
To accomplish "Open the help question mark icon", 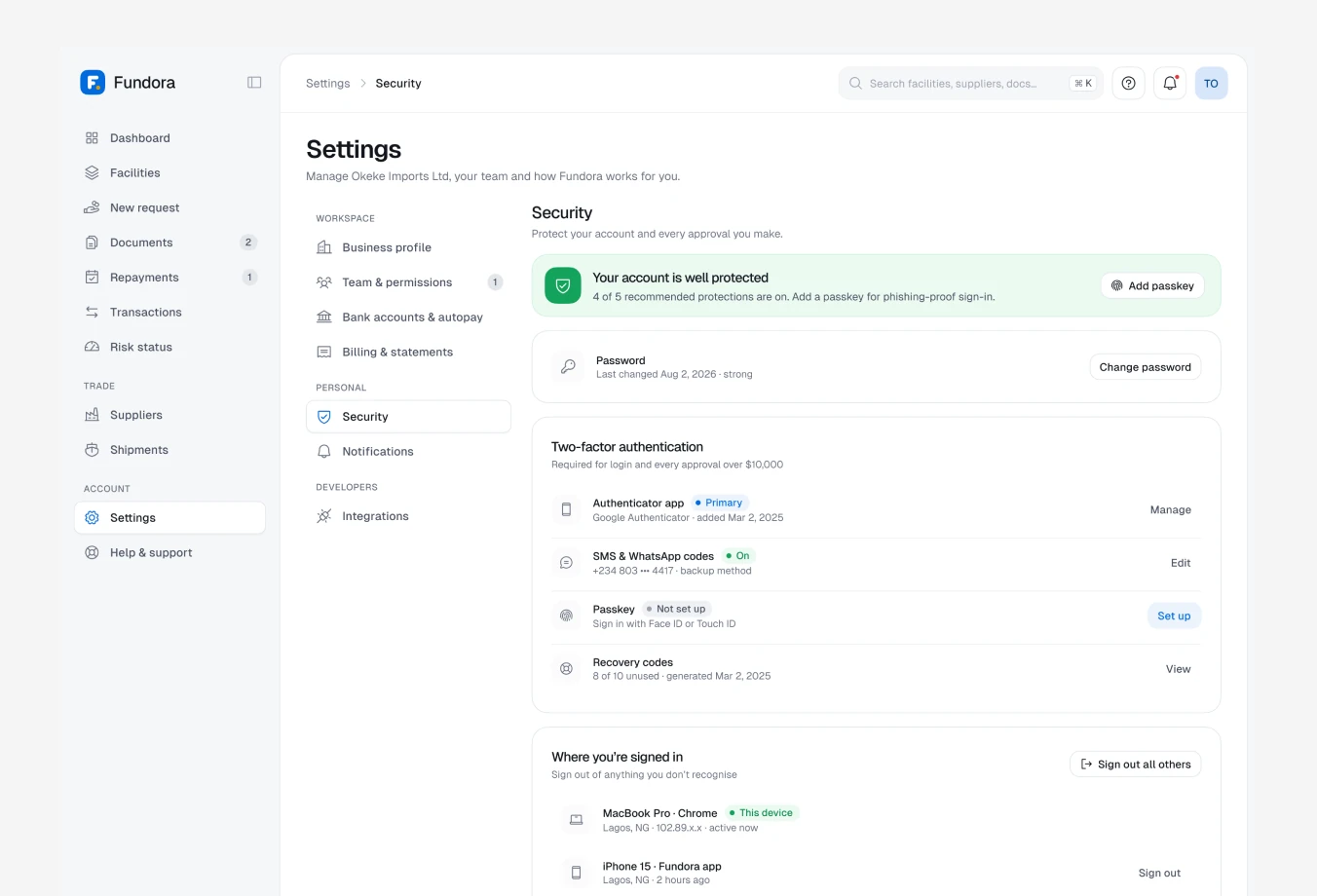I will coord(1128,84).
